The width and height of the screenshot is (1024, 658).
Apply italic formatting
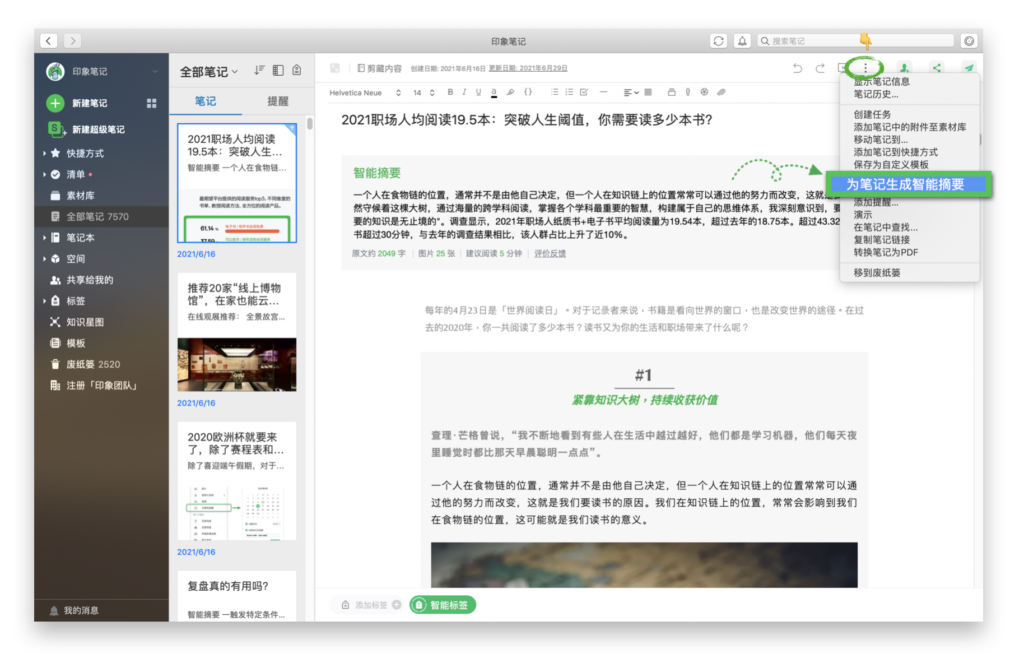(x=464, y=92)
